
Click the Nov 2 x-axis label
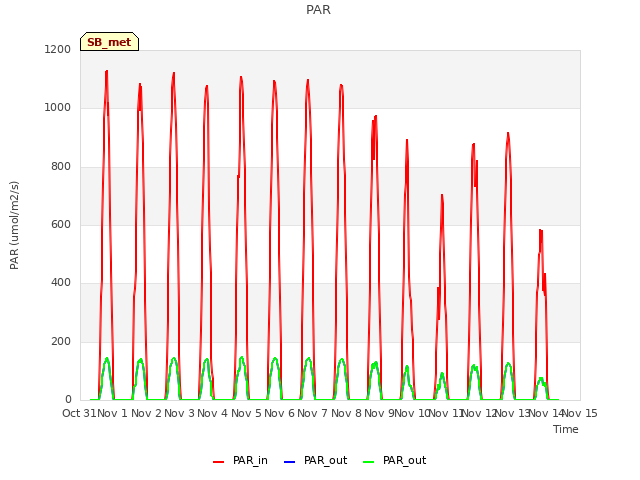(146, 413)
